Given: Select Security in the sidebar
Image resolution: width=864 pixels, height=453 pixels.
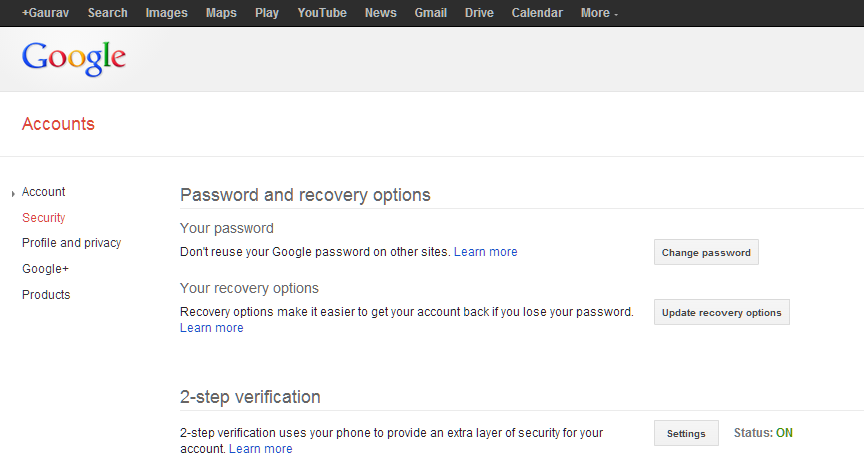Looking at the screenshot, I should (44, 218).
